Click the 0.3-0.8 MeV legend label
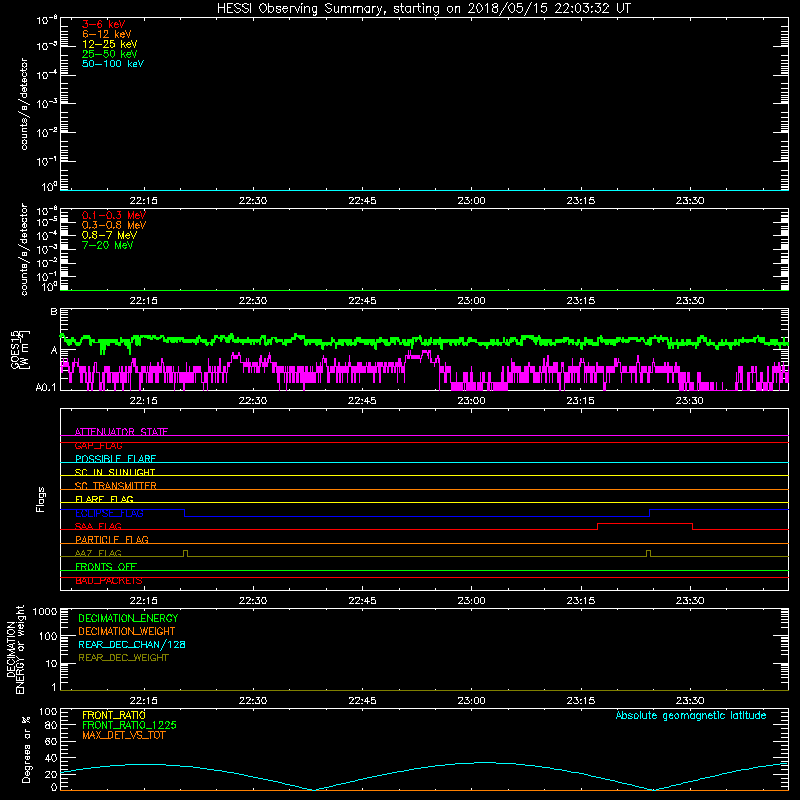The width and height of the screenshot is (800, 800). tap(114, 225)
